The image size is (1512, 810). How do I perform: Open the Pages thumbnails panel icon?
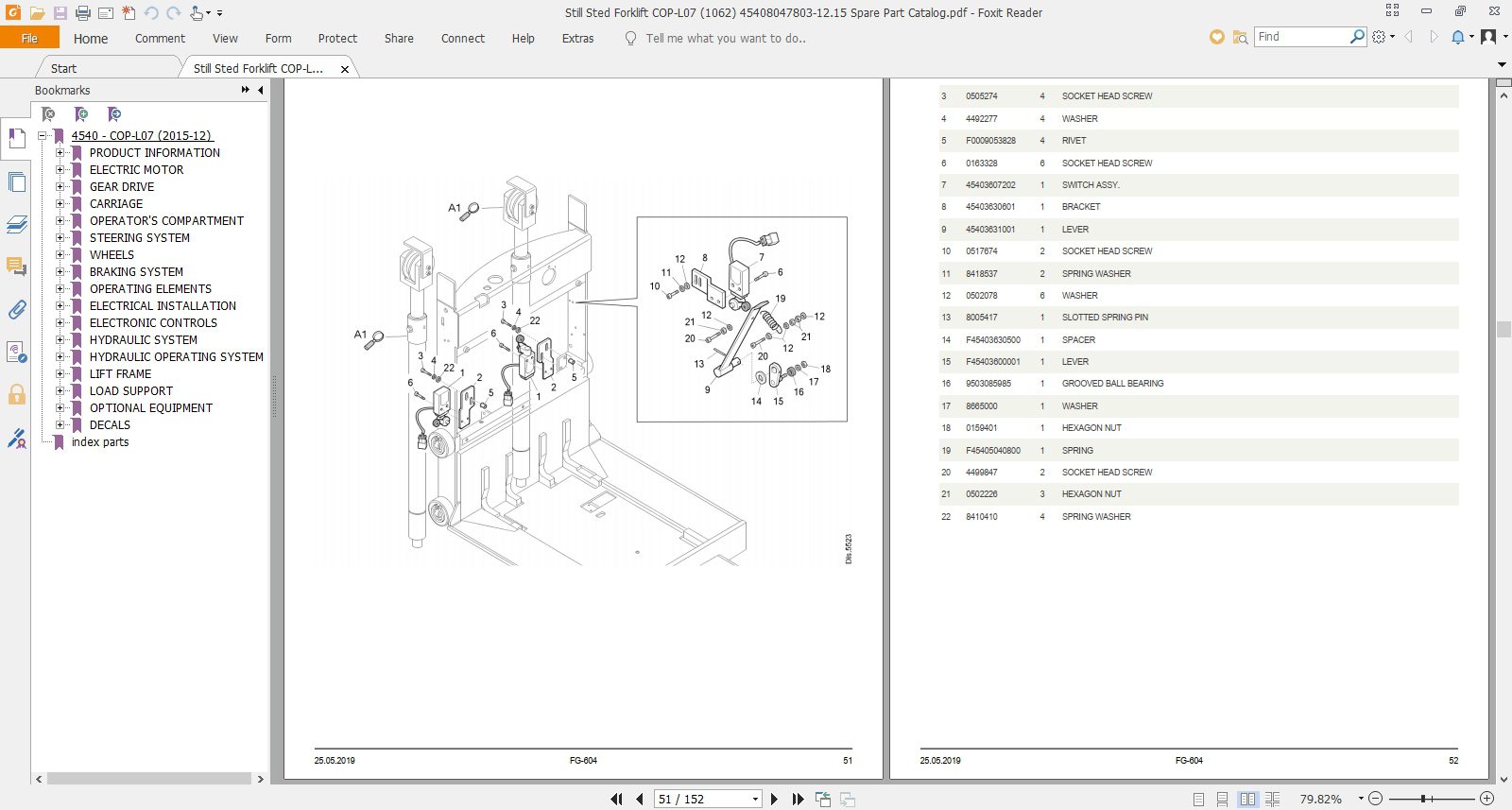tap(16, 181)
